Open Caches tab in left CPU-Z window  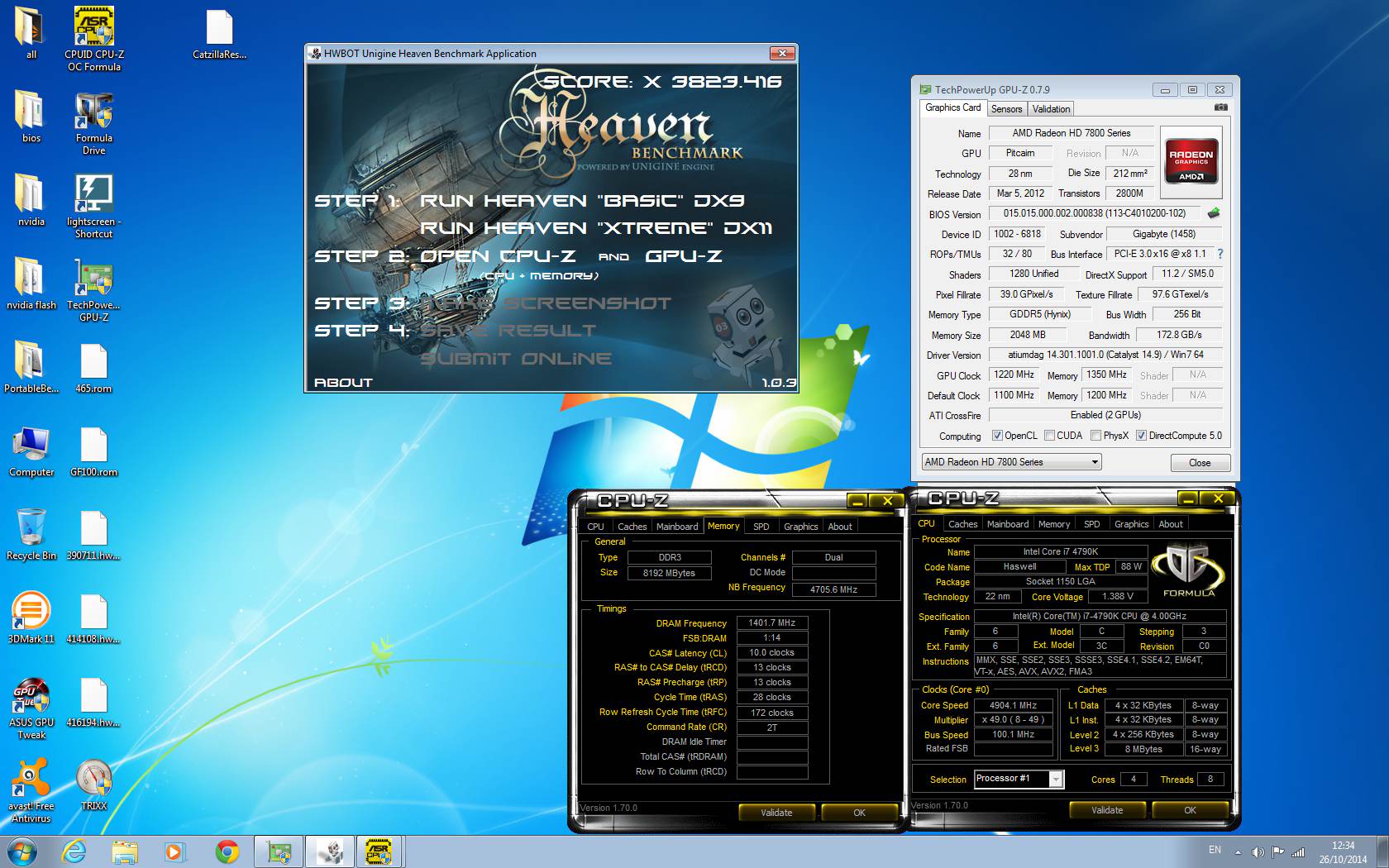[x=632, y=527]
